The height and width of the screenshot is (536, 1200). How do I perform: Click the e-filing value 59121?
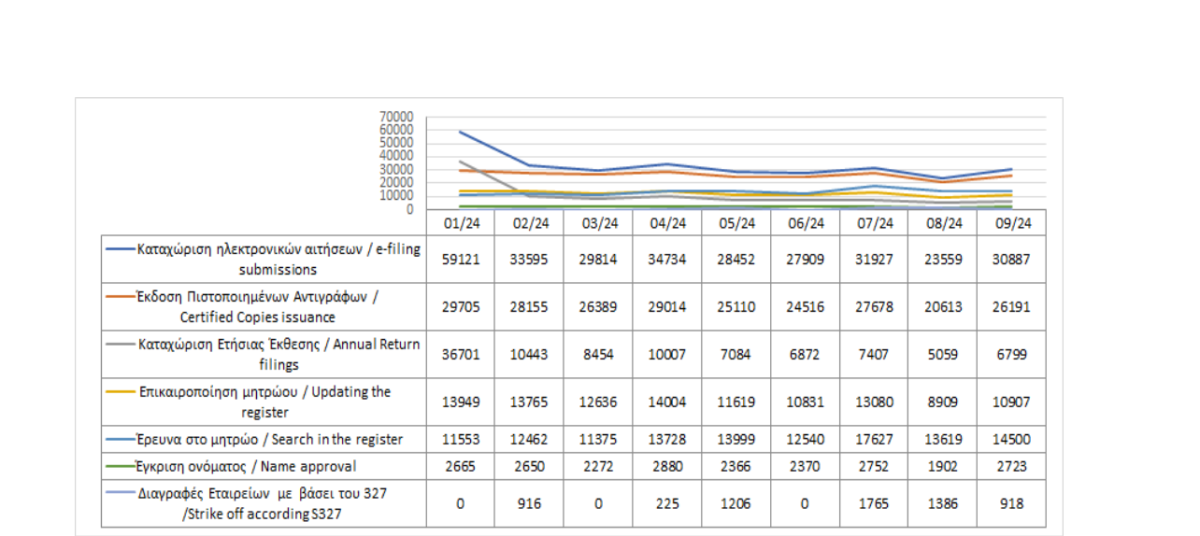[460, 260]
